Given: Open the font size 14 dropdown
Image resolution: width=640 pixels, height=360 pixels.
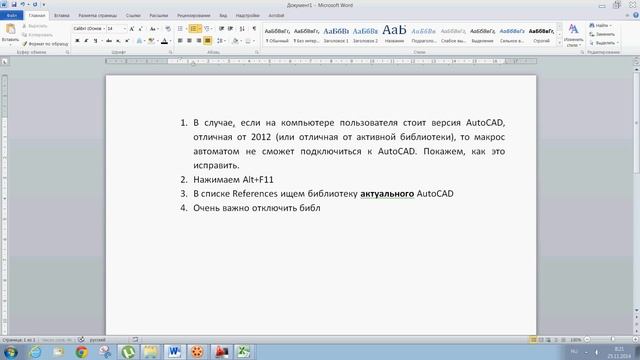Looking at the screenshot, I should click(124, 29).
